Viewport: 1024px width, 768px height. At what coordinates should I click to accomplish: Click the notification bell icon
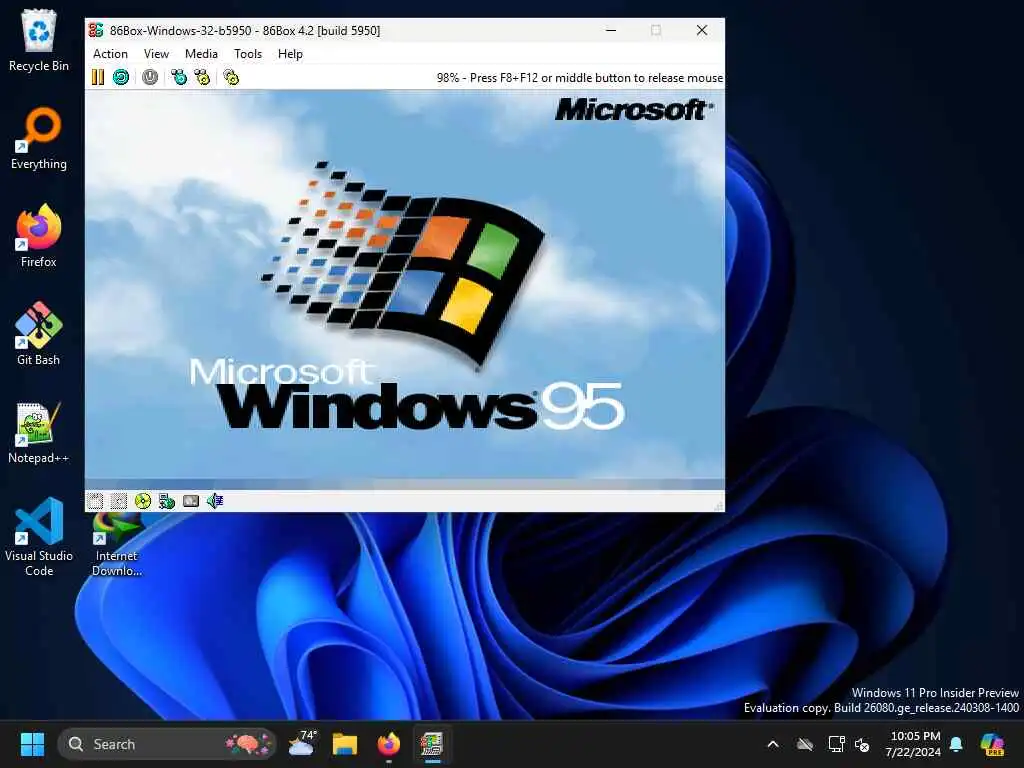pyautogui.click(x=956, y=744)
